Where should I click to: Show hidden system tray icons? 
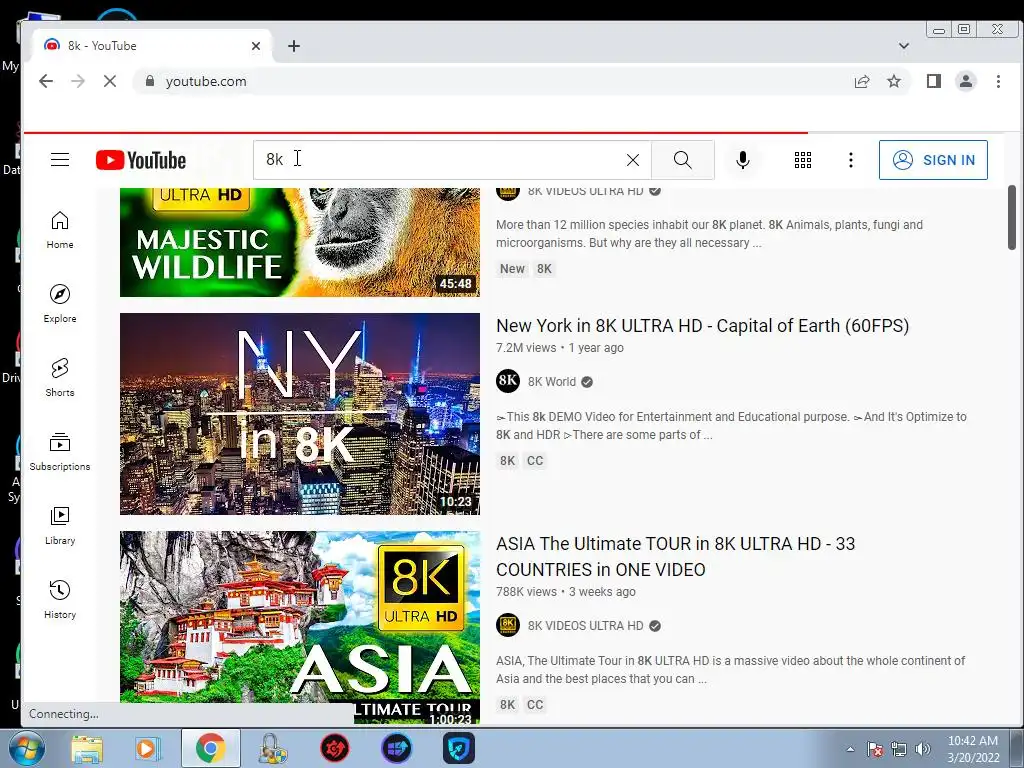(x=850, y=749)
